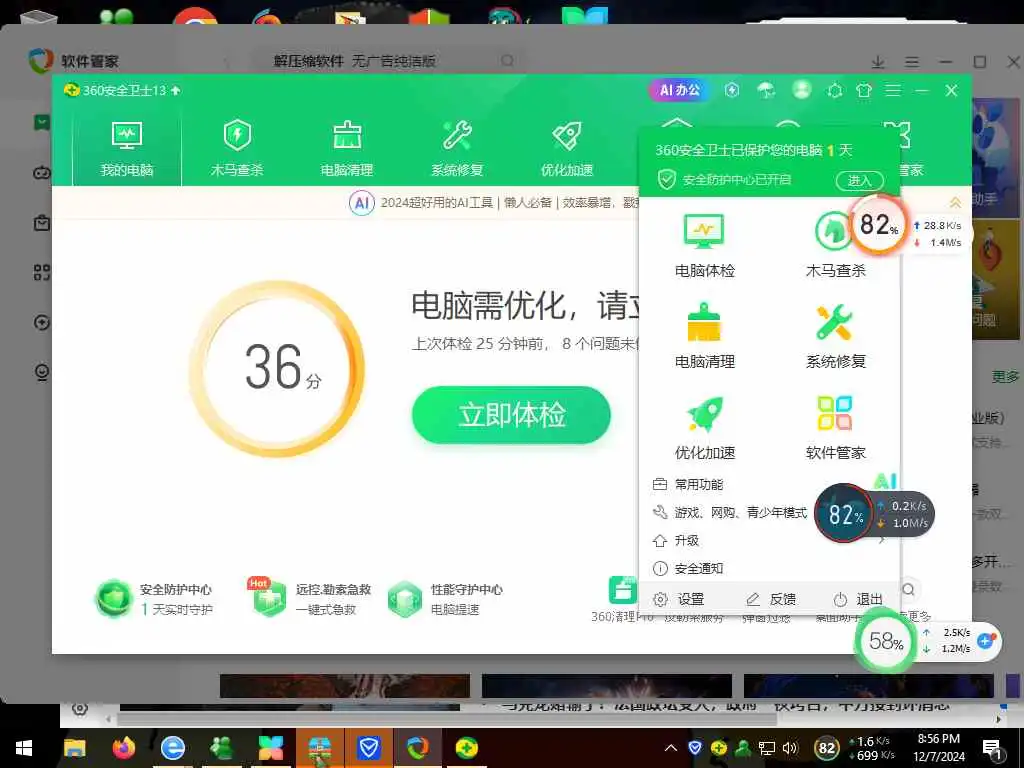Launch Firefox from the taskbar
Image resolution: width=1024 pixels, height=768 pixels.
click(x=123, y=748)
